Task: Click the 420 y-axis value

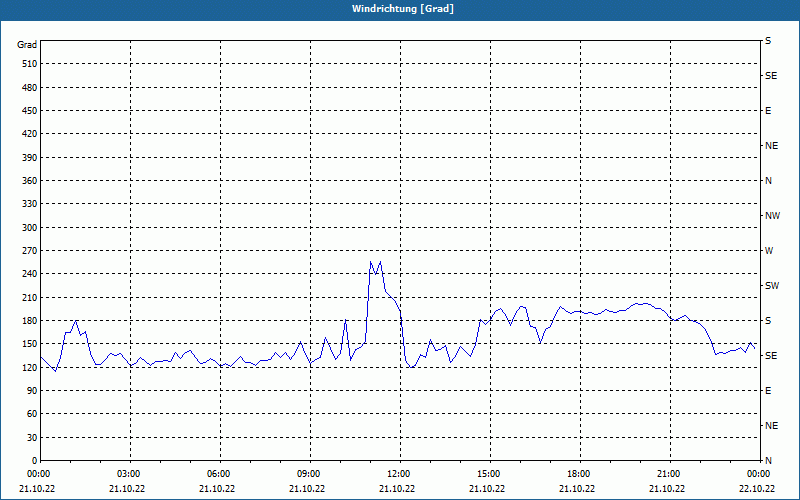Action: tap(30, 134)
